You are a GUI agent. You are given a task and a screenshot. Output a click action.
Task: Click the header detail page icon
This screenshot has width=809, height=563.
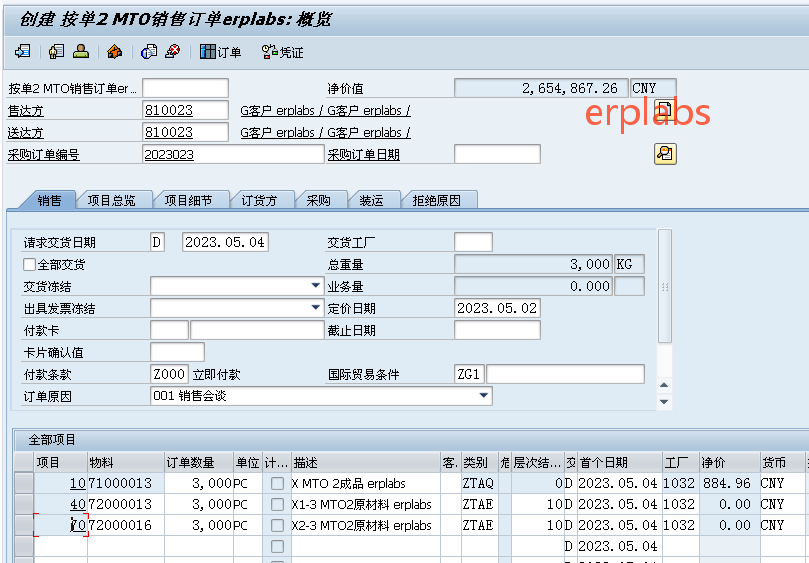tap(665, 110)
